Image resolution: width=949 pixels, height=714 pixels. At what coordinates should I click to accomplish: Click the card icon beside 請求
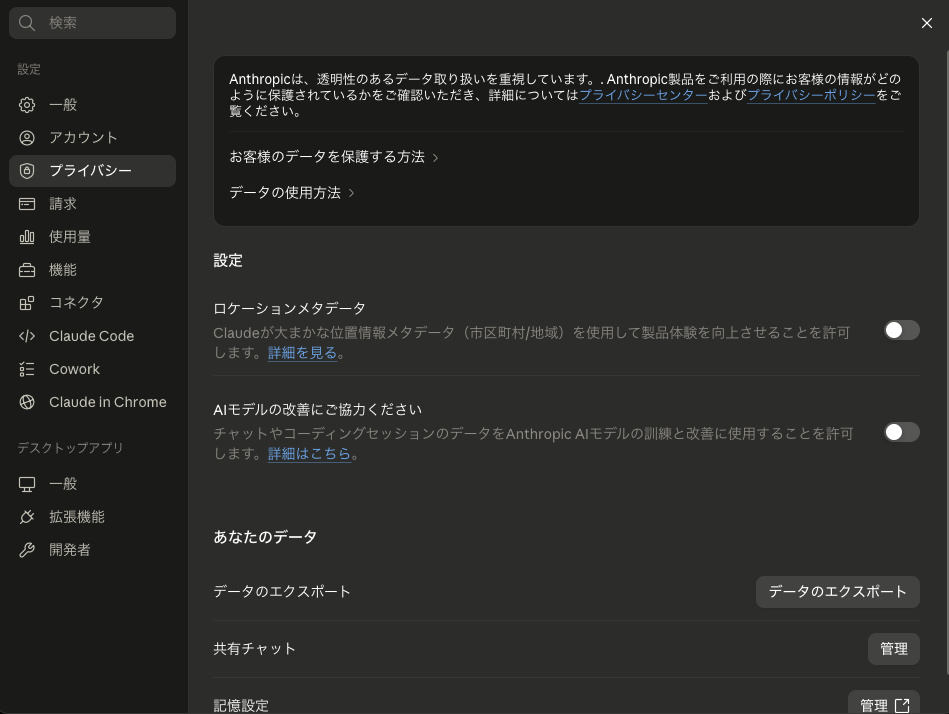tap(27, 204)
